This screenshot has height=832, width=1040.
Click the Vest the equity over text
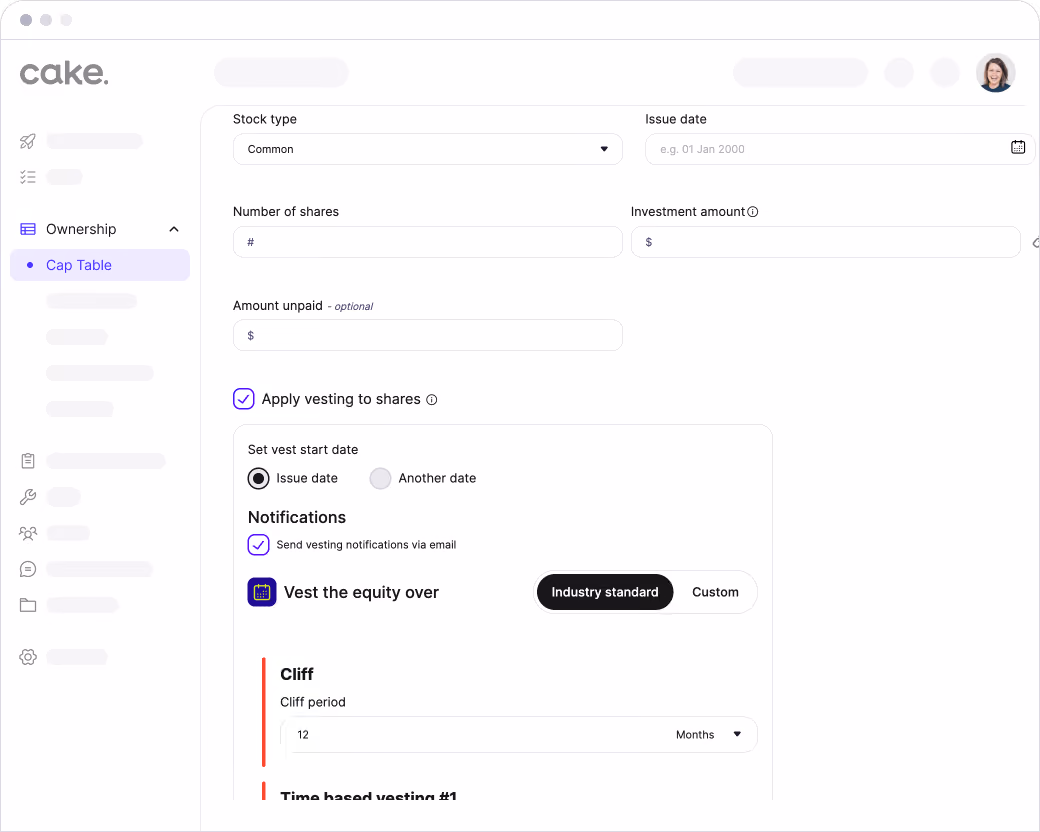[x=361, y=592]
